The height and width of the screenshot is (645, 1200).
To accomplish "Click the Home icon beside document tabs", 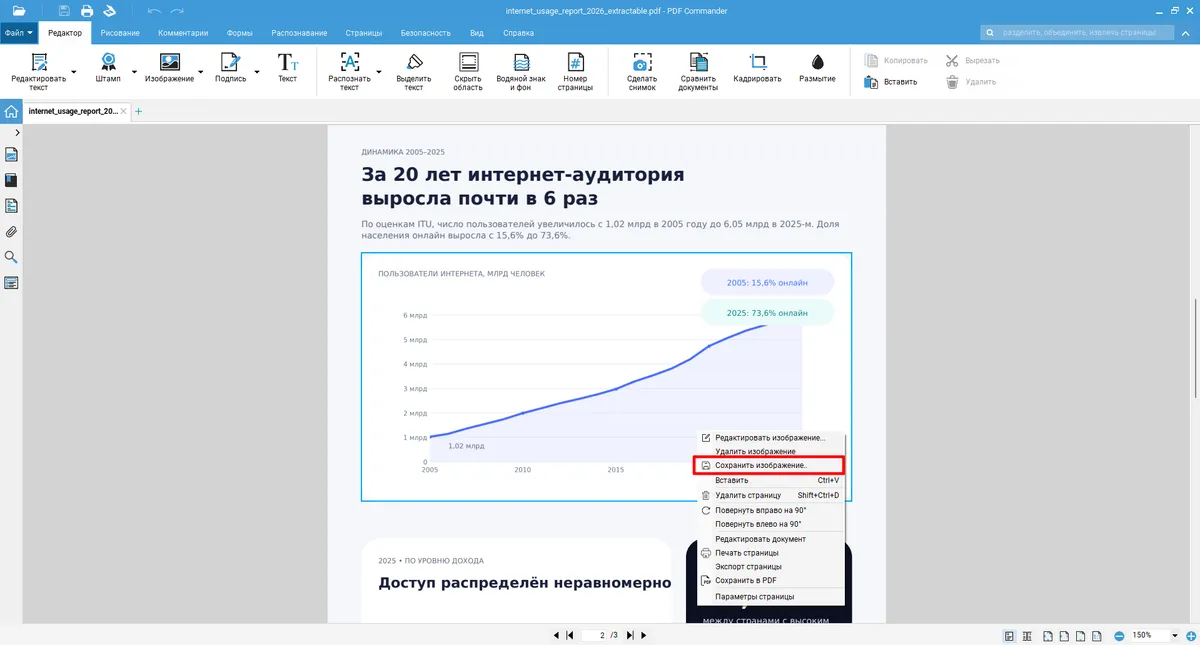I will (x=11, y=111).
